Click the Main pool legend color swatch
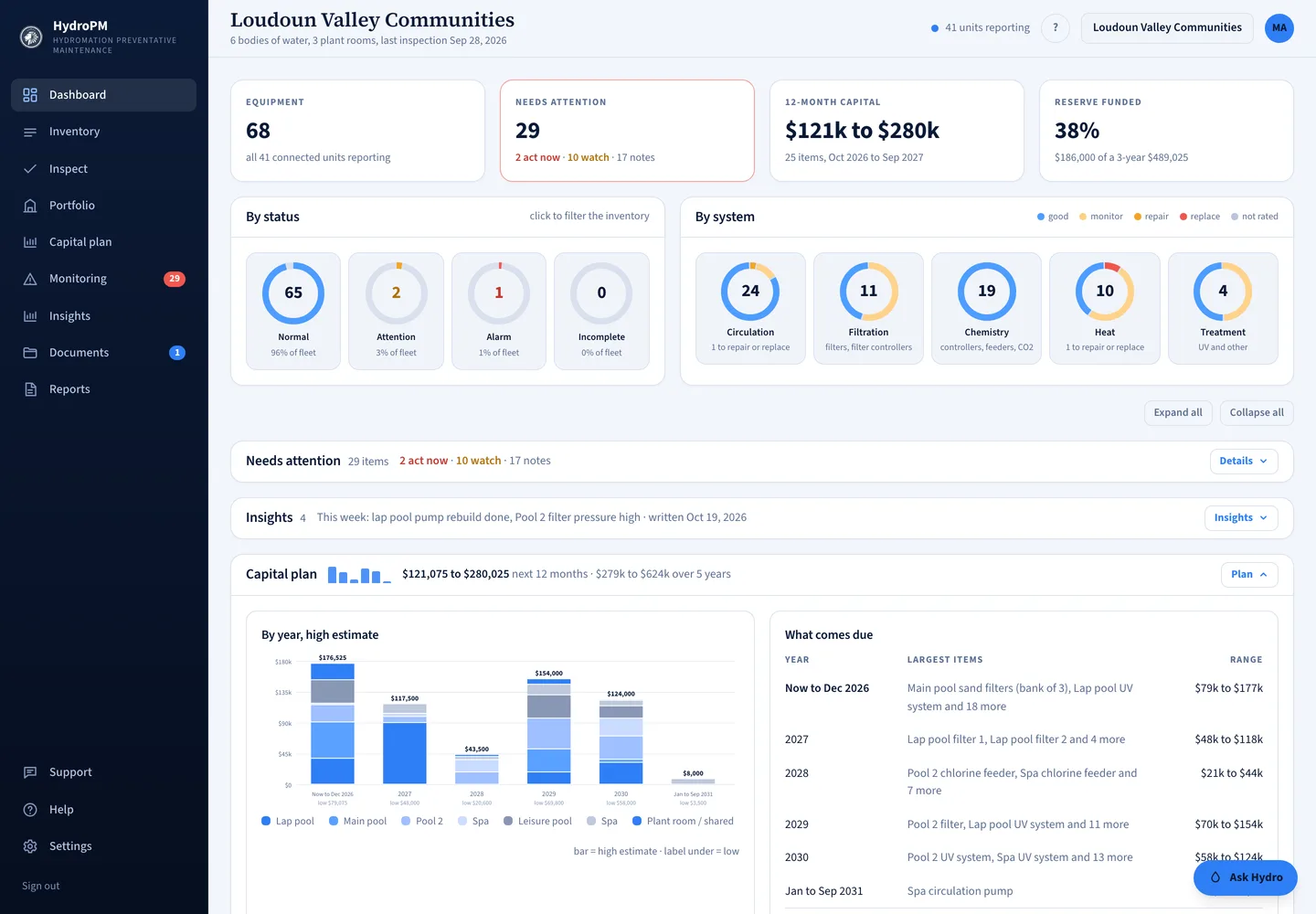This screenshot has width=1316, height=914. point(334,821)
